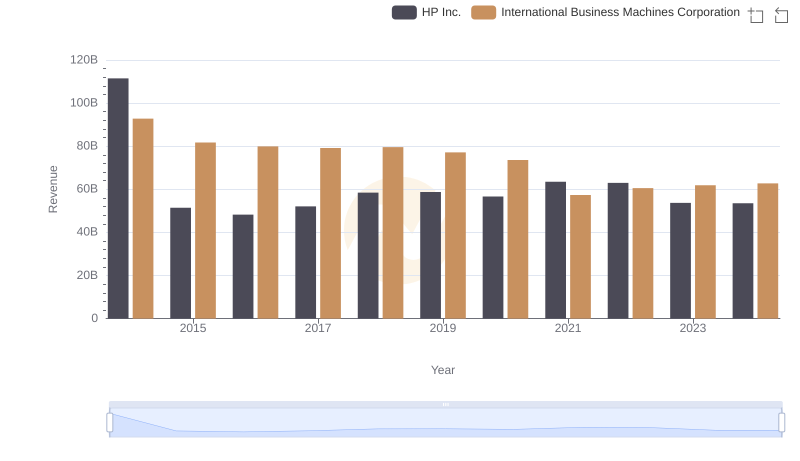Click the tallest HP Inc. bar for 2014
The width and height of the screenshot is (800, 461).
point(118,198)
